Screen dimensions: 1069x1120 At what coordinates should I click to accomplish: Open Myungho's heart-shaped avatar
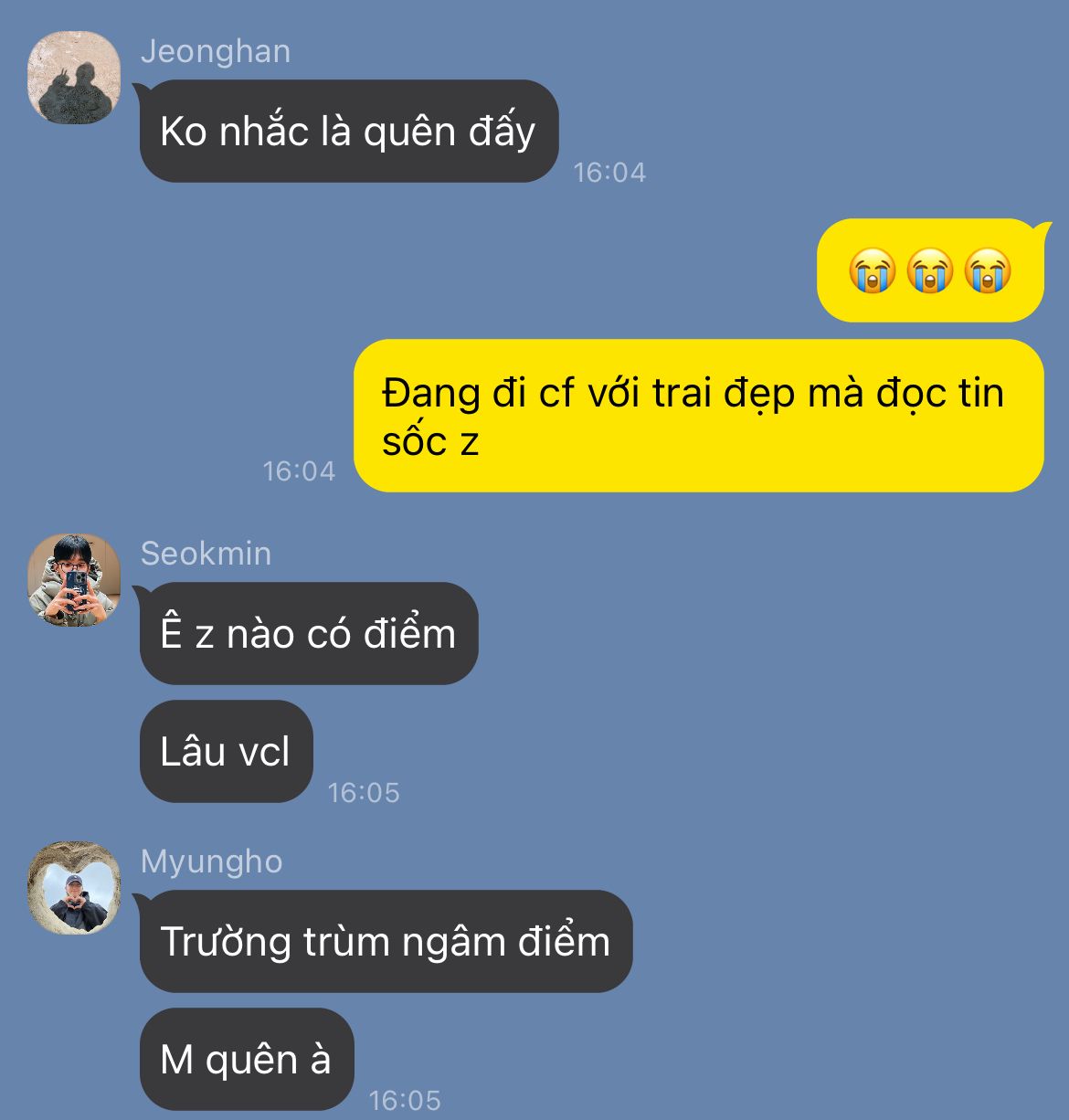click(74, 888)
